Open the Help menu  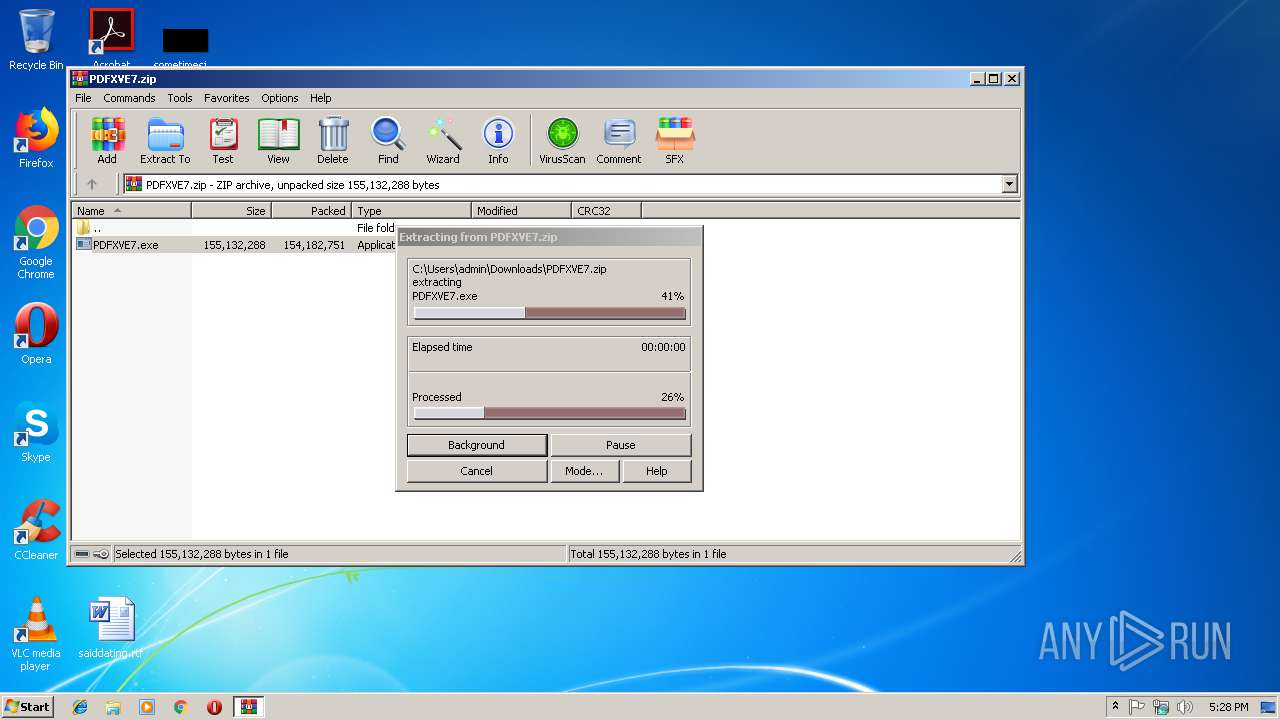coord(320,98)
